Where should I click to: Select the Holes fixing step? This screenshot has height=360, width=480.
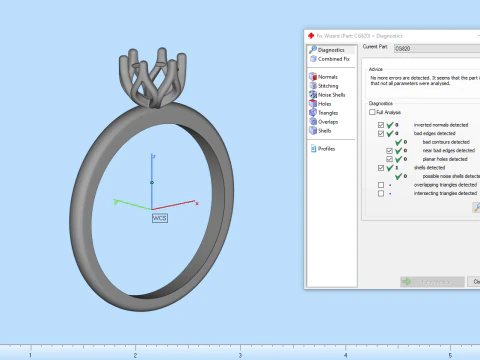(320, 104)
